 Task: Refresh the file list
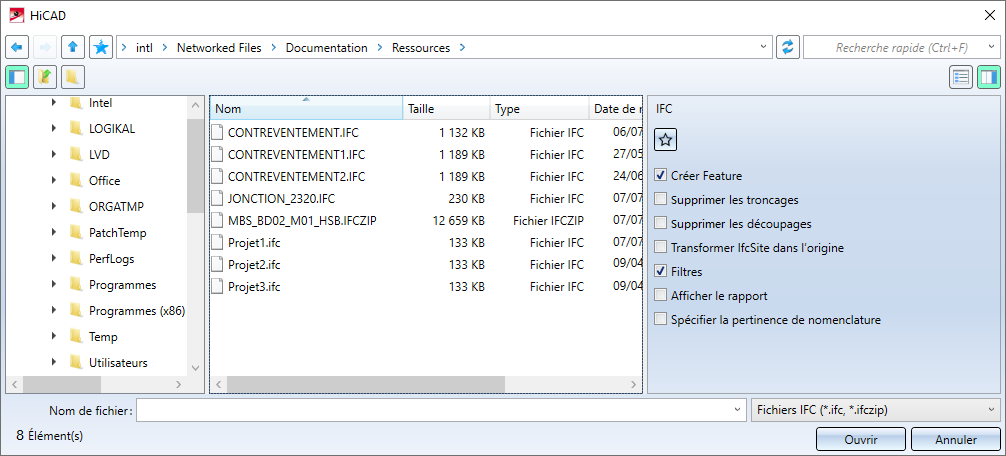(788, 48)
